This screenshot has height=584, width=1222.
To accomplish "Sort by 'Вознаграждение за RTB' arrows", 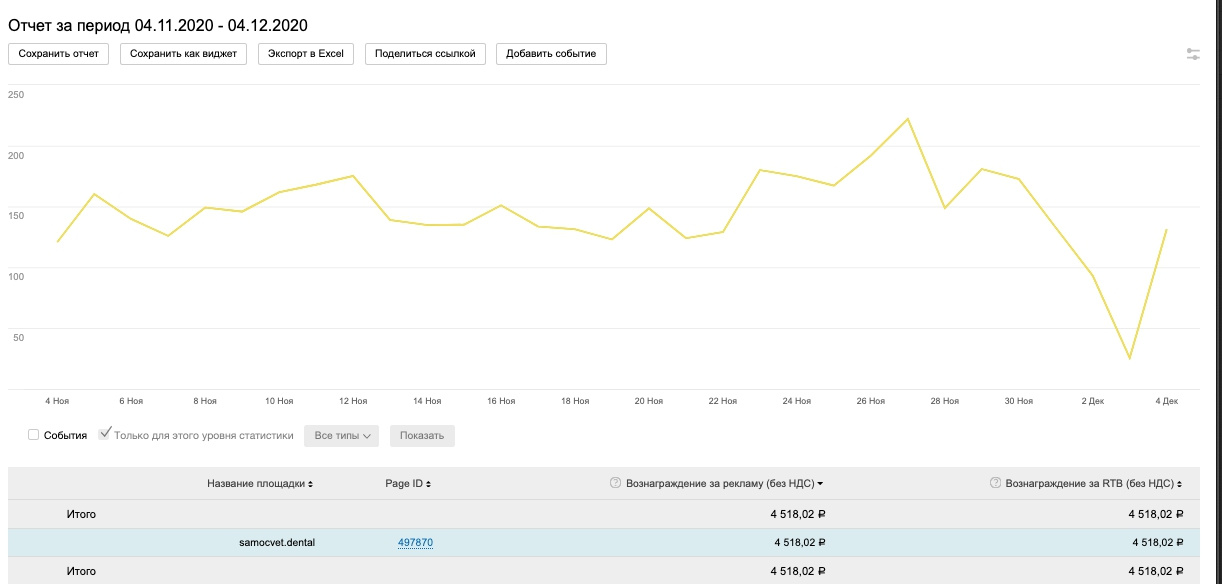I will 1179,484.
